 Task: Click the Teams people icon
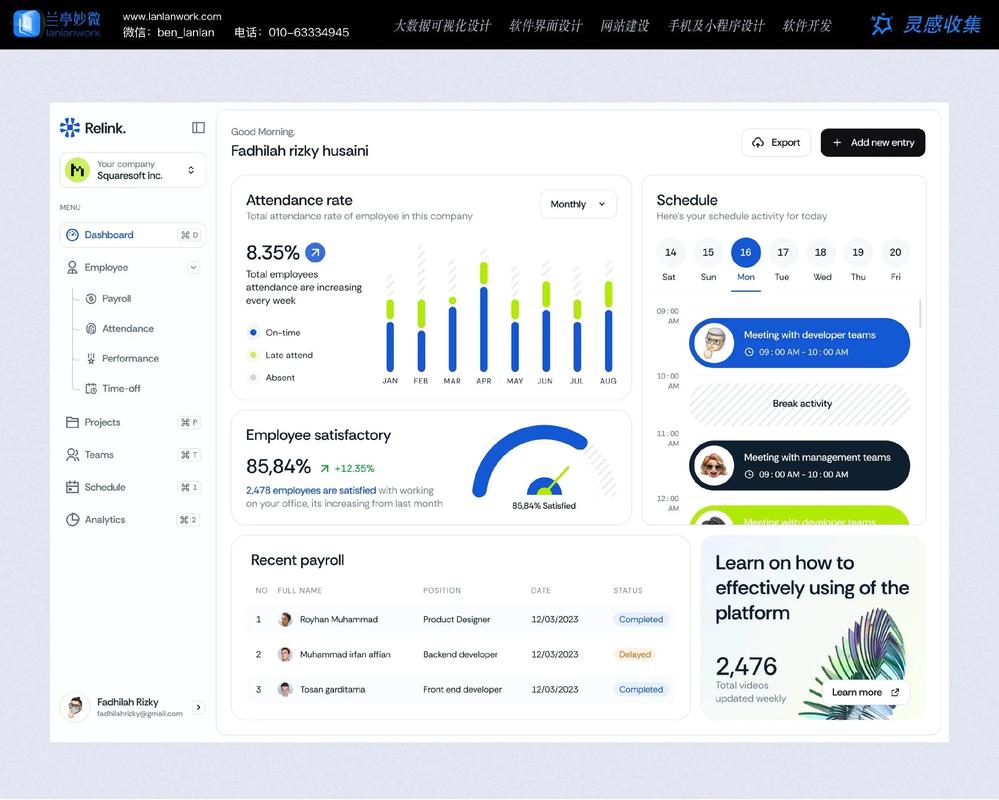[72, 455]
